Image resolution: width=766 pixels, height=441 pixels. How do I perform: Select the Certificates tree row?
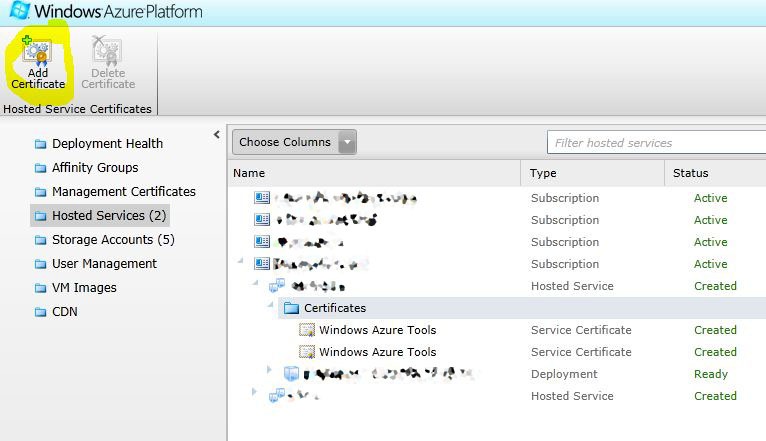pyautogui.click(x=522, y=308)
